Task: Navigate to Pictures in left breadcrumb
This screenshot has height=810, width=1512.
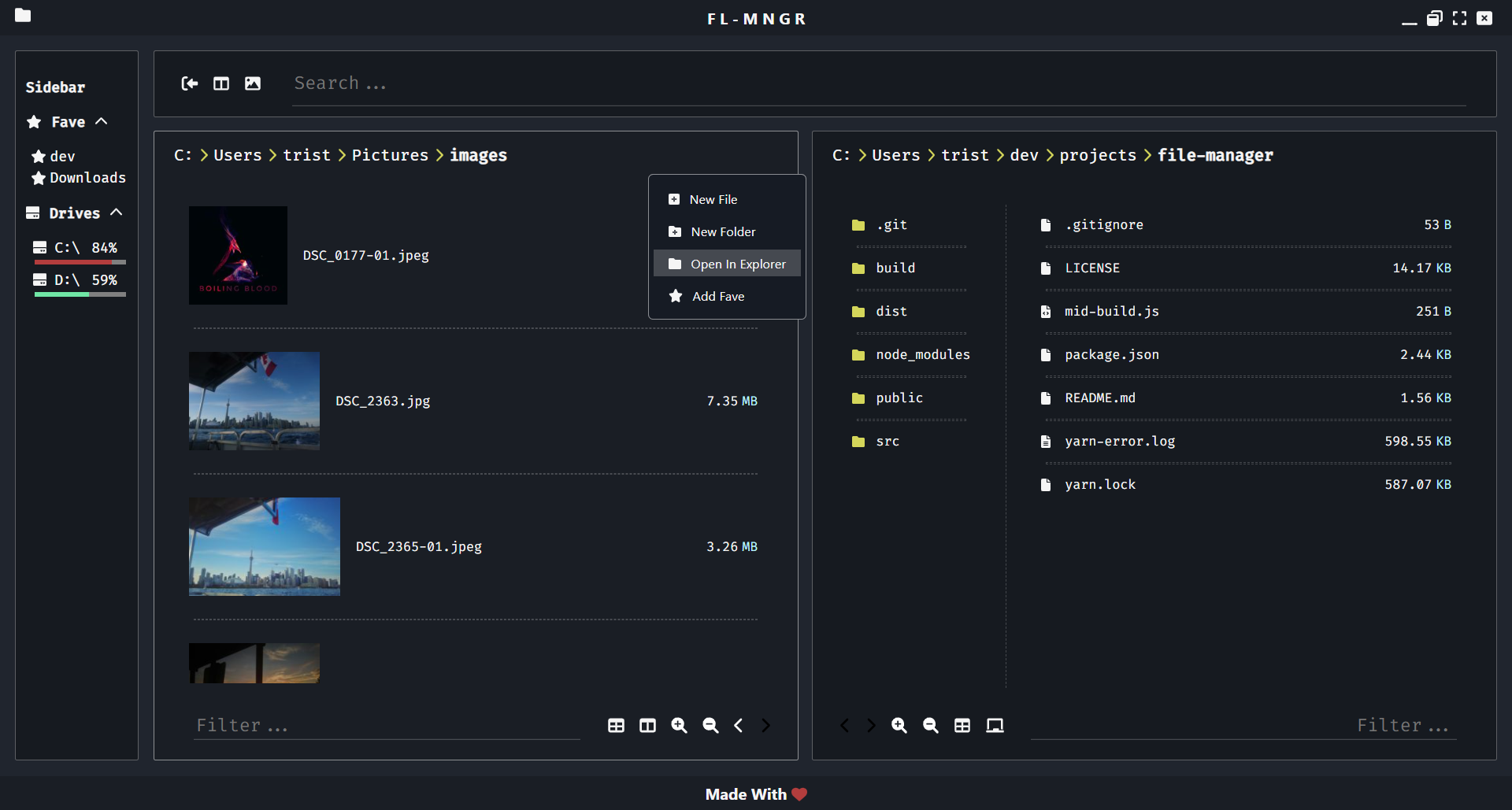Action: (390, 155)
